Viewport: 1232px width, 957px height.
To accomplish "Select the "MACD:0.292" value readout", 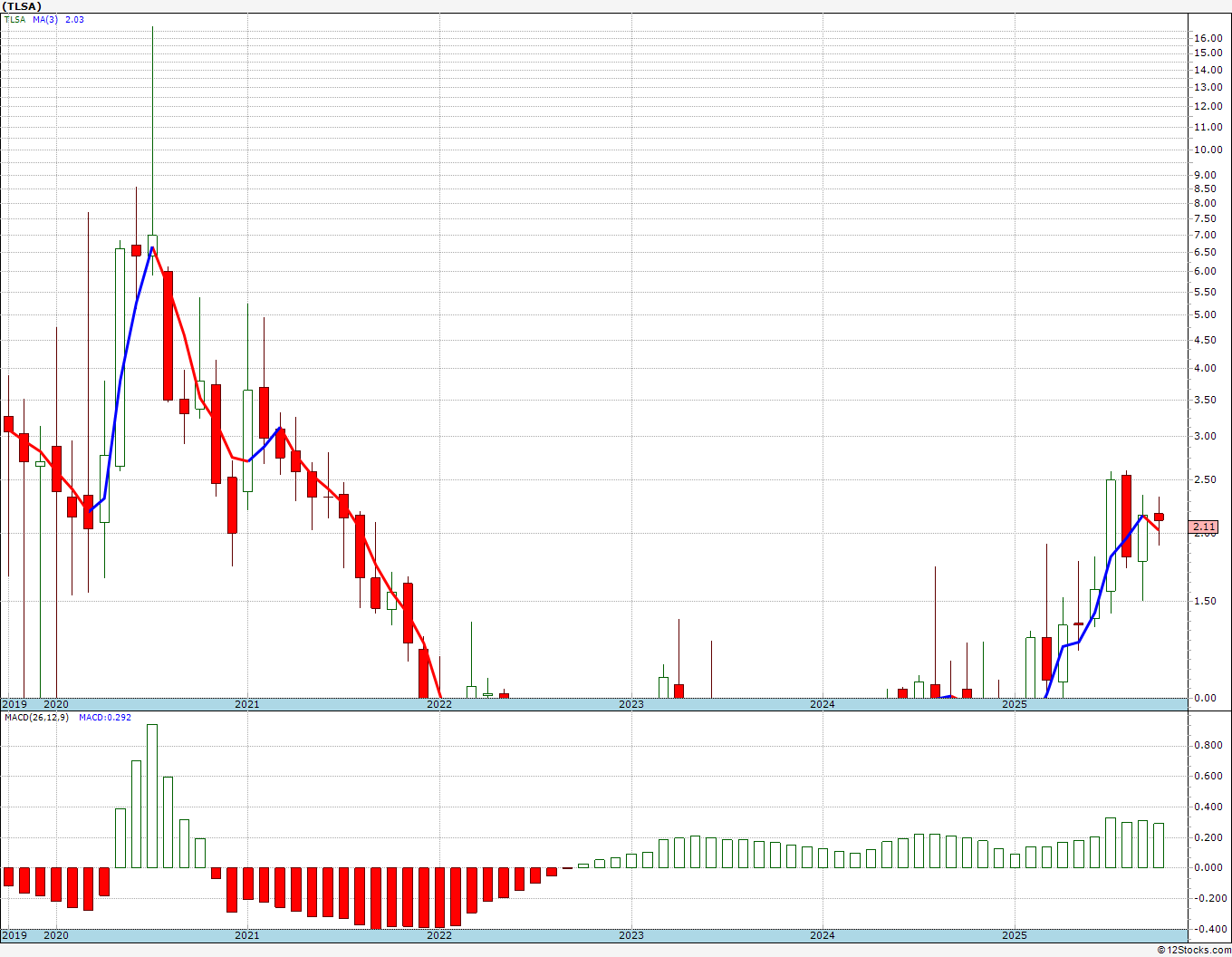I will 104,718.
